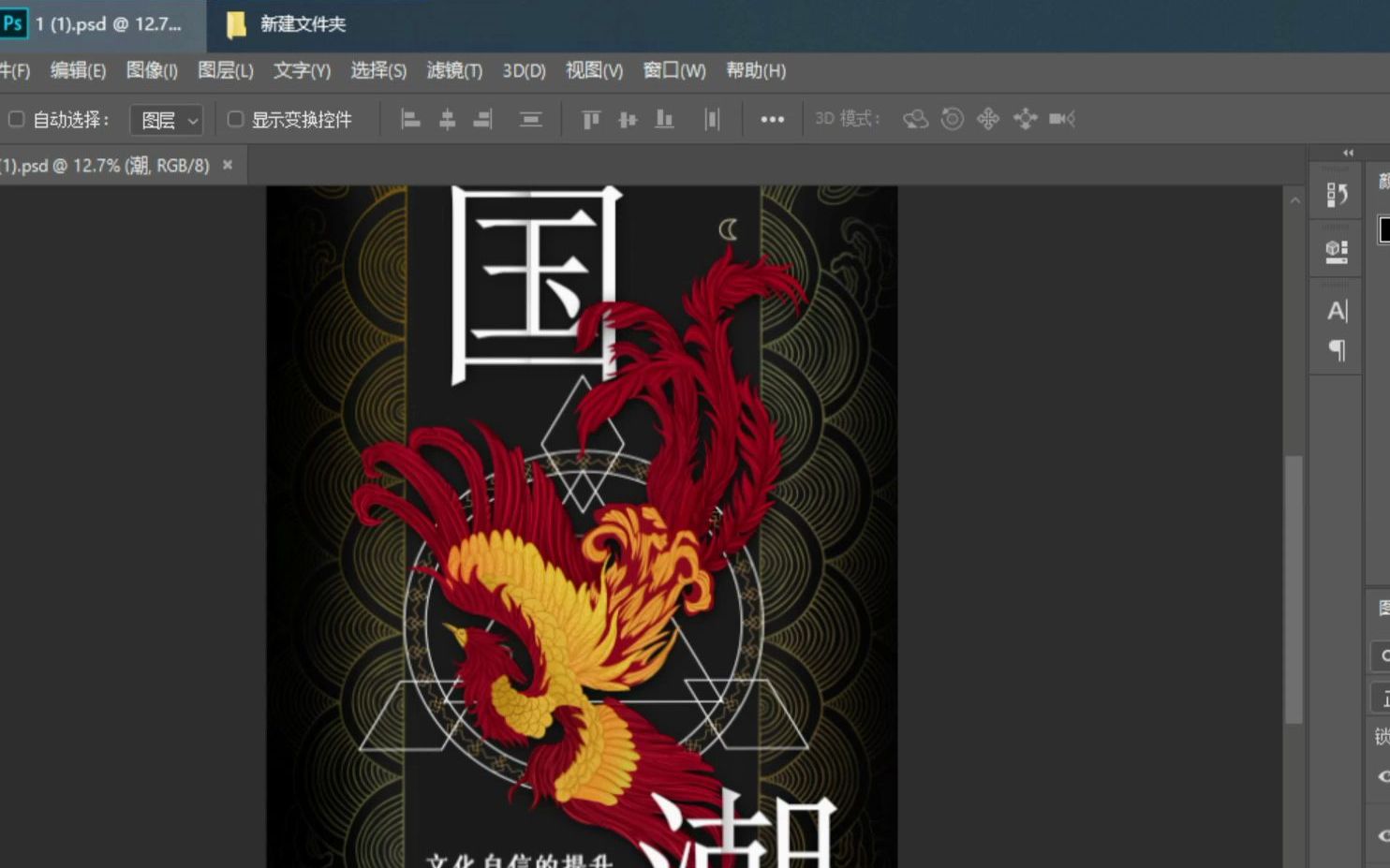The width and height of the screenshot is (1390, 868).
Task: Click the distribute horizontally icon
Action: tap(712, 119)
